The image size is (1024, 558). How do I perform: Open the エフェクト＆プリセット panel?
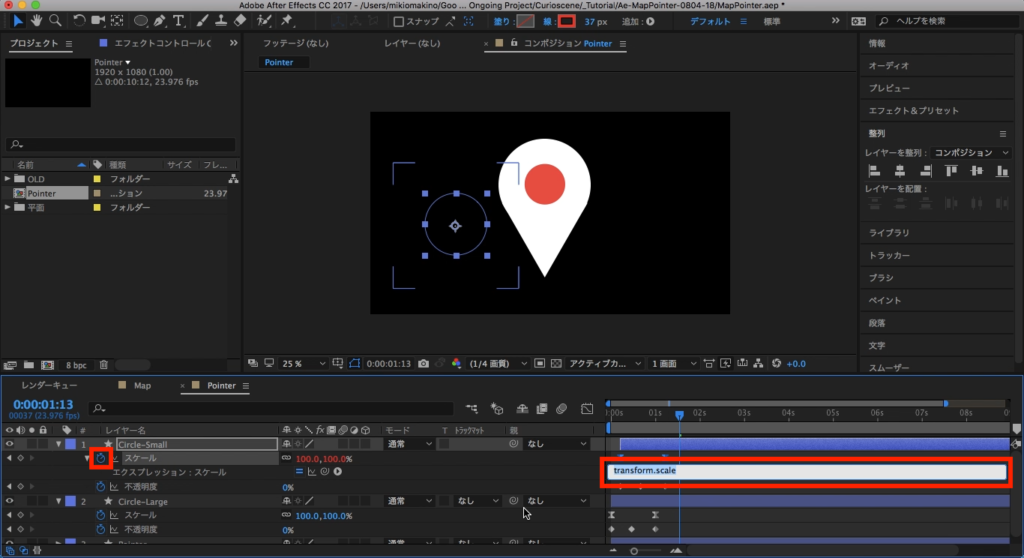coord(913,111)
